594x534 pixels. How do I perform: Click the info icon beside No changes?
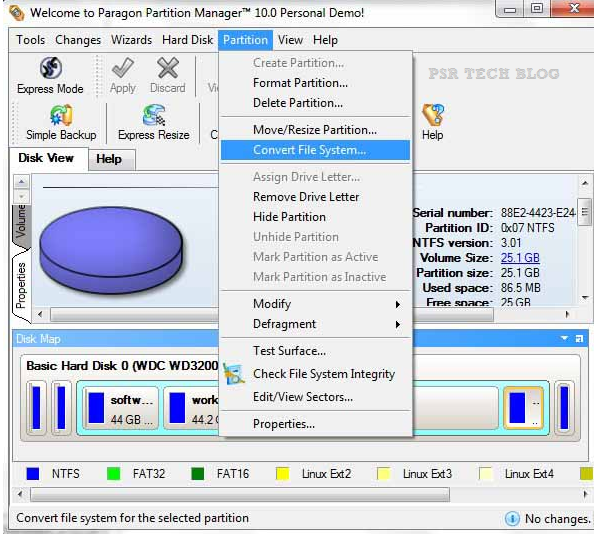coord(512,518)
